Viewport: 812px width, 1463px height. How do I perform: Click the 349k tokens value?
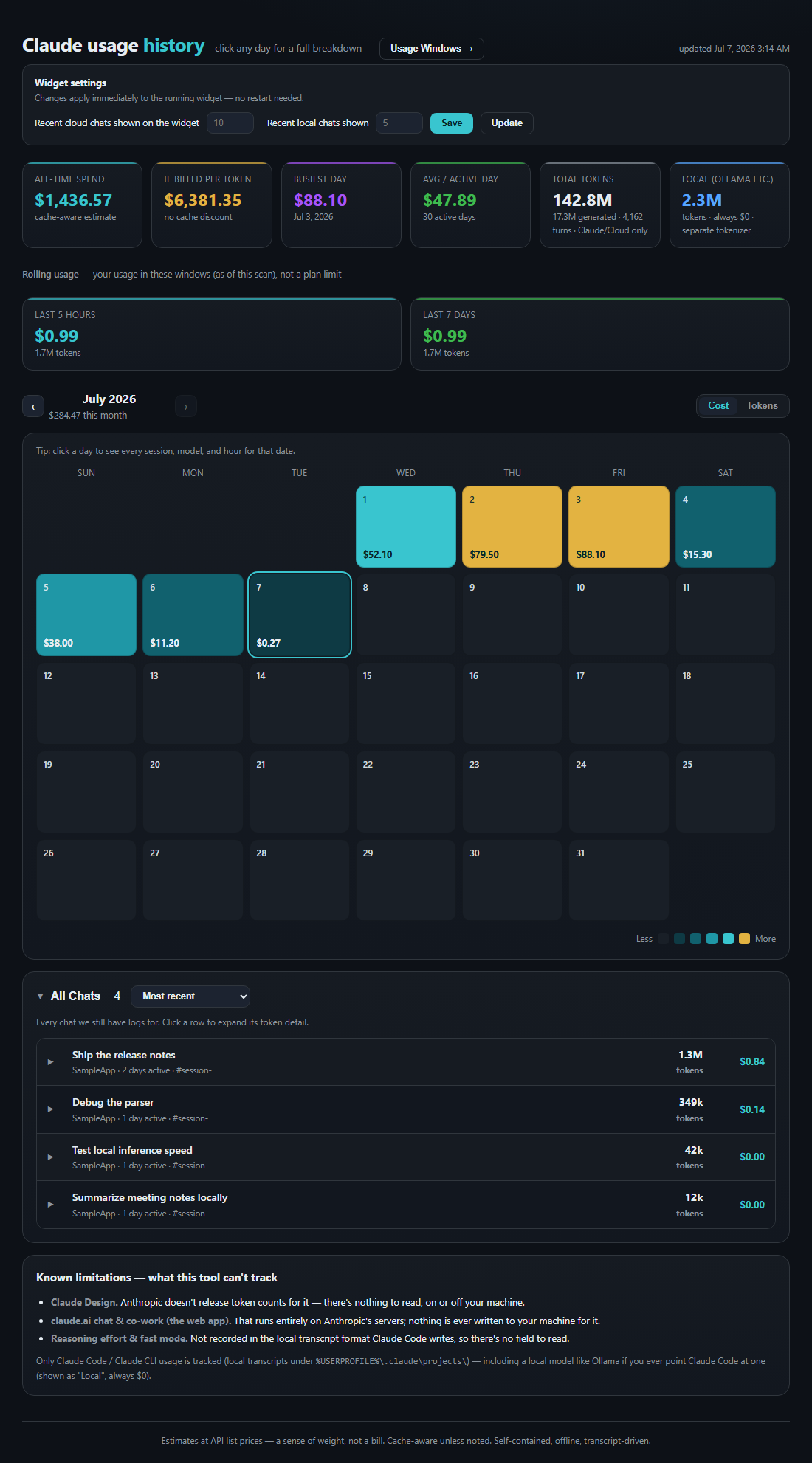691,1103
